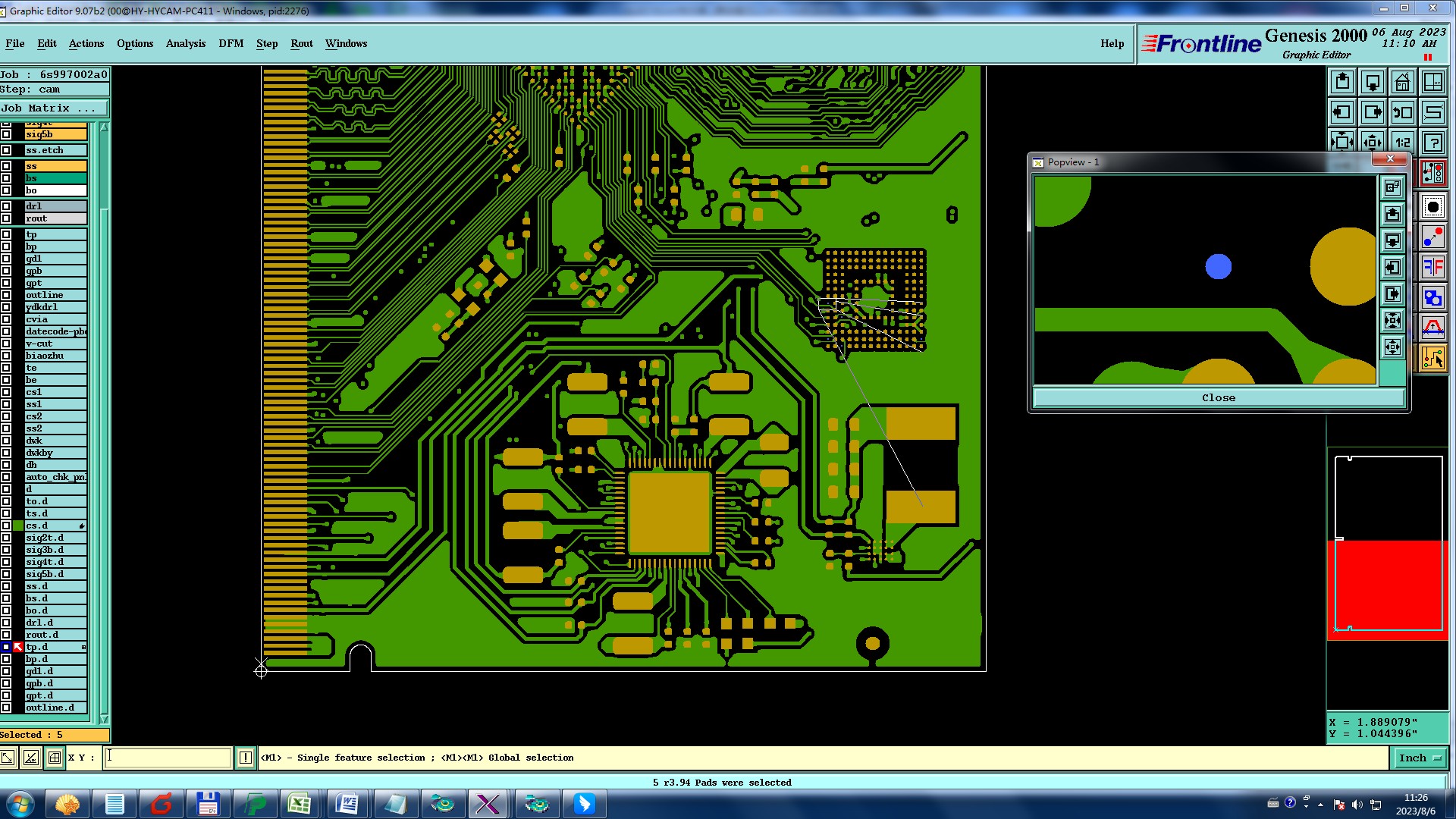
Task: Click the undo previous view icon
Action: click(1402, 112)
